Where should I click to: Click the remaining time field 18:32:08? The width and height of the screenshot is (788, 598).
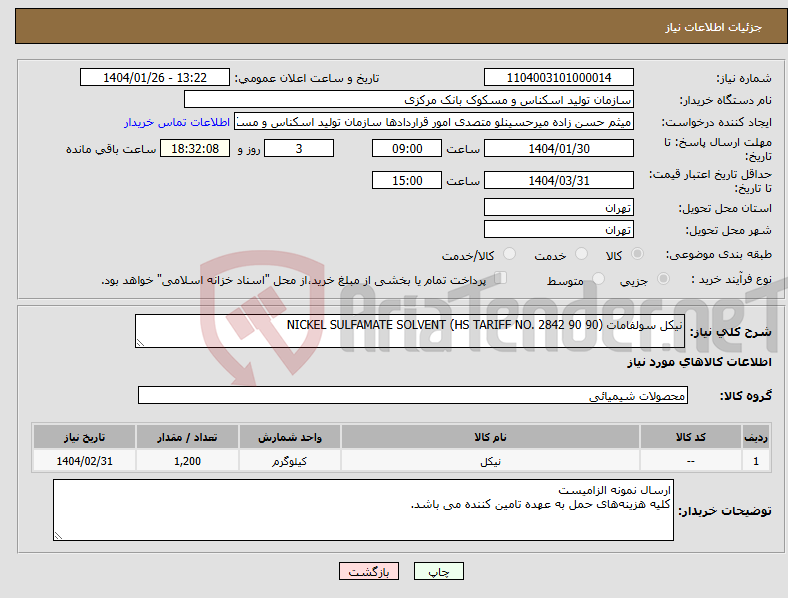click(x=195, y=149)
